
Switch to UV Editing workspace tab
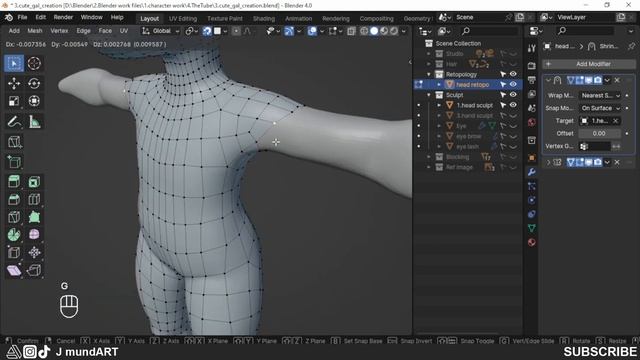[183, 19]
